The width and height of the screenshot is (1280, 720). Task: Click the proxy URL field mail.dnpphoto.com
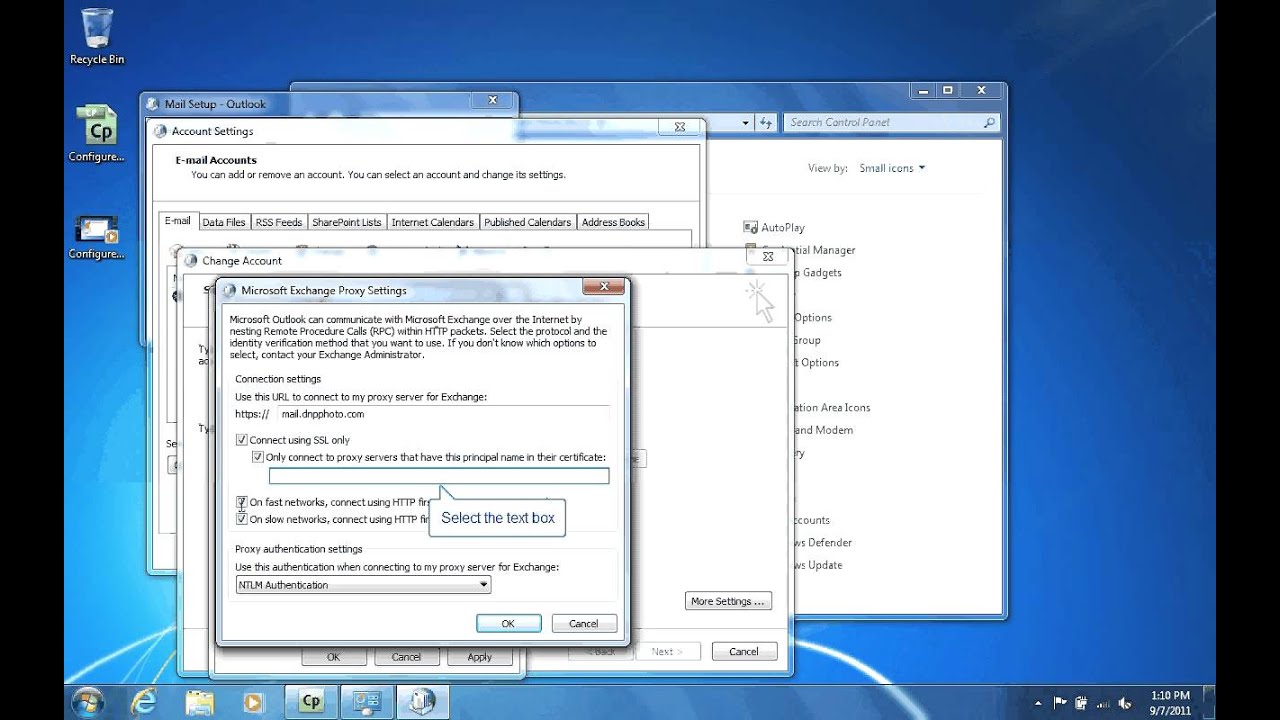coord(444,414)
